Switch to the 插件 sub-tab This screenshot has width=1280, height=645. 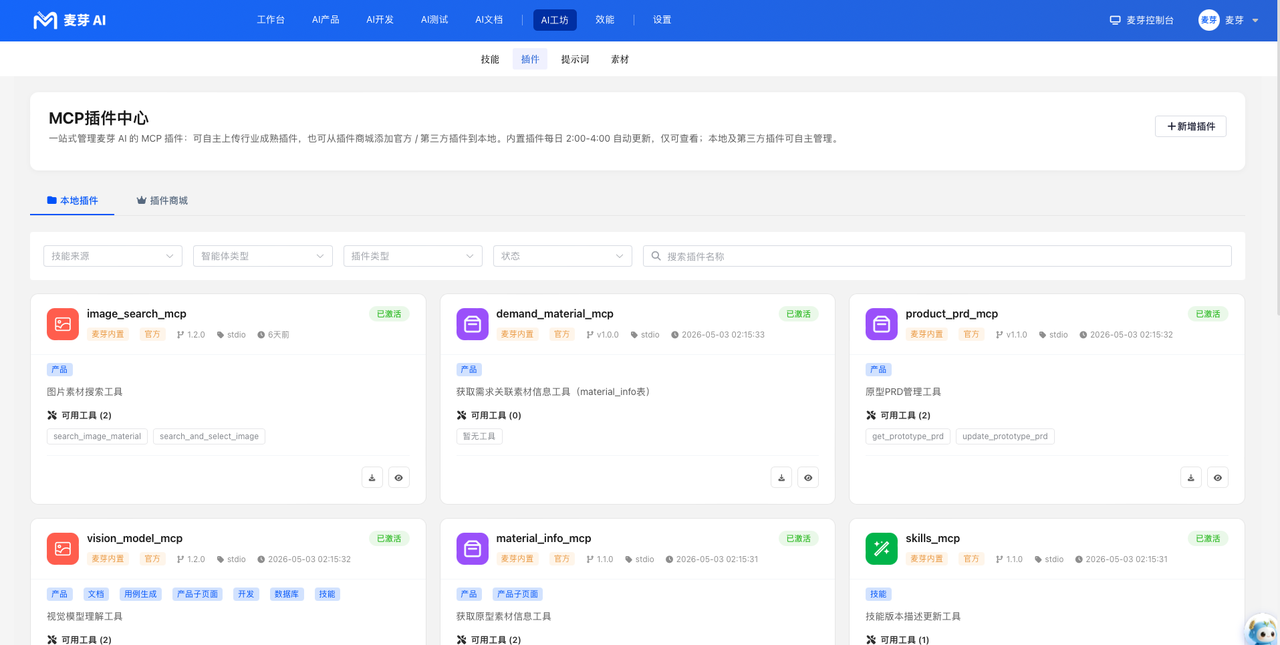(x=530, y=59)
